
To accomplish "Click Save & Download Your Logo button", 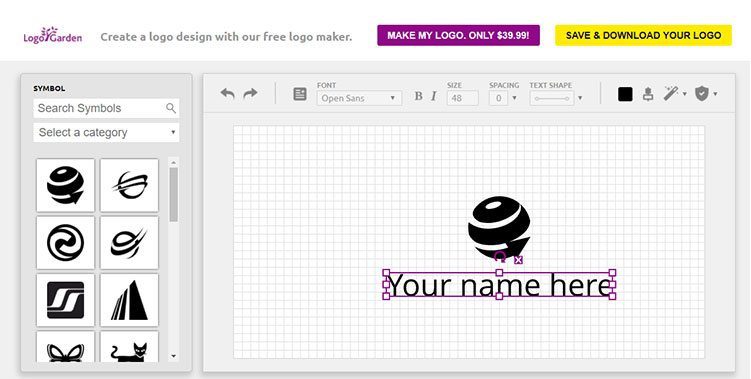I will (643, 35).
